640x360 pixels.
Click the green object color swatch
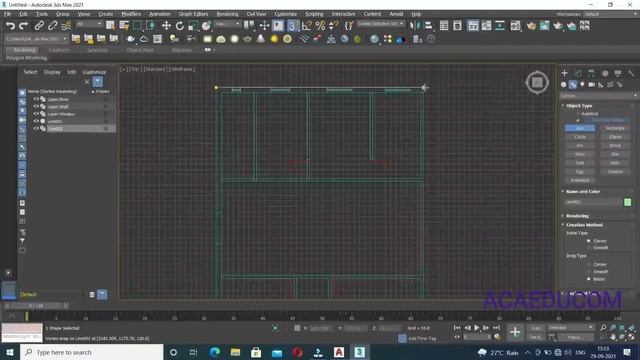click(x=627, y=202)
